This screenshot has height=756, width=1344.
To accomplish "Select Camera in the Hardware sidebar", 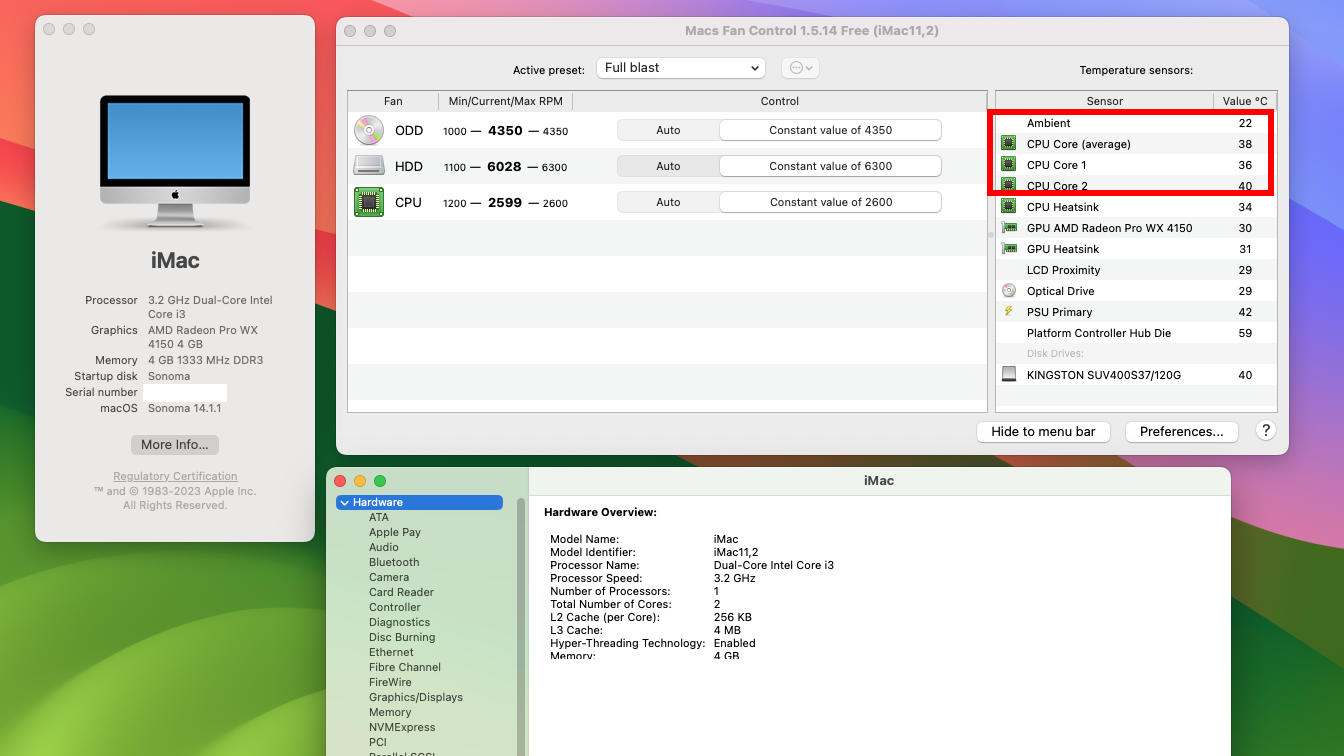I will [389, 577].
